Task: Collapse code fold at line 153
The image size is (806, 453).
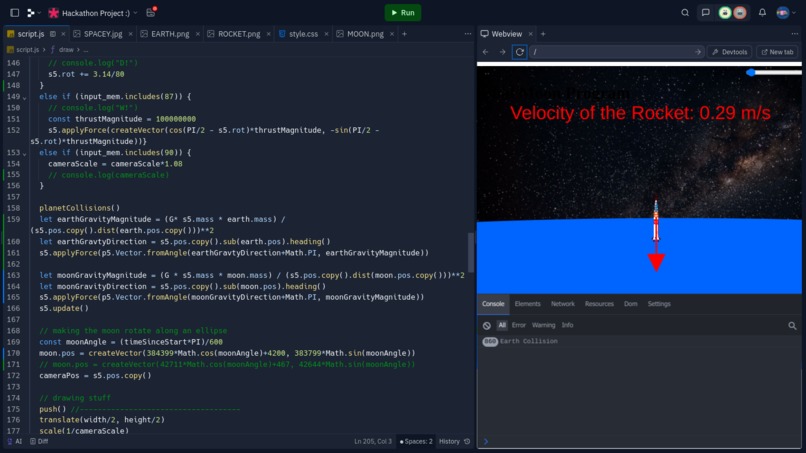Action: tap(24, 153)
